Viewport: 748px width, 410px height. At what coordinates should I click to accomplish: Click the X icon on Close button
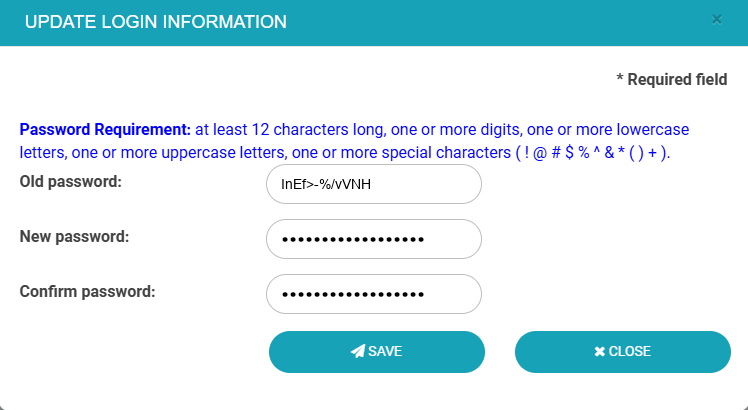point(599,351)
